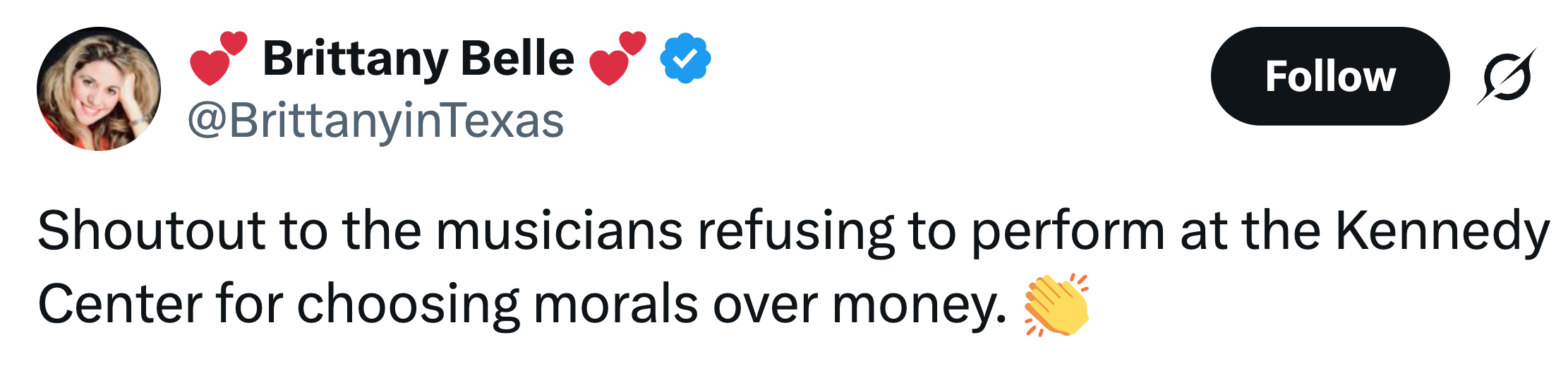Click the word "perform" in the tweet

(1068, 231)
